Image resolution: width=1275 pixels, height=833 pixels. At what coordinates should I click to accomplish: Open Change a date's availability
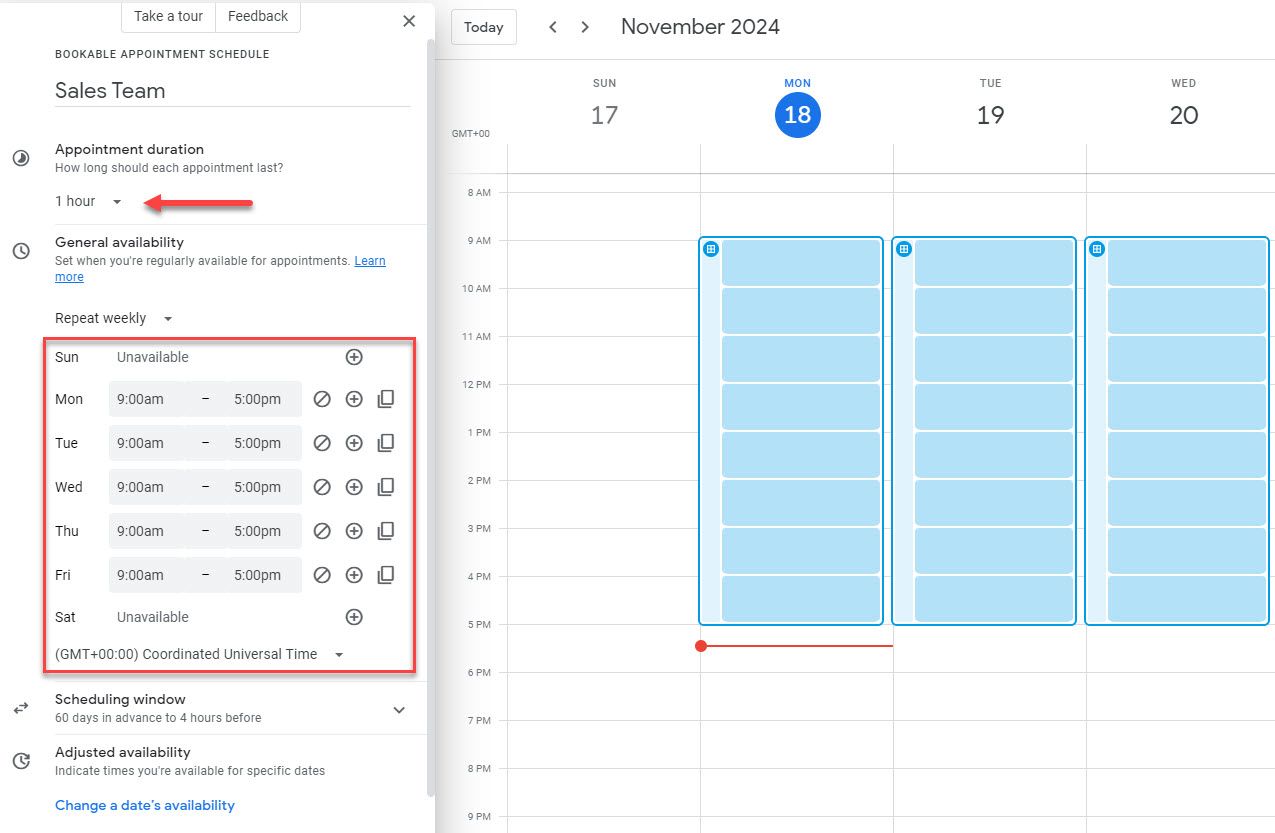point(145,805)
